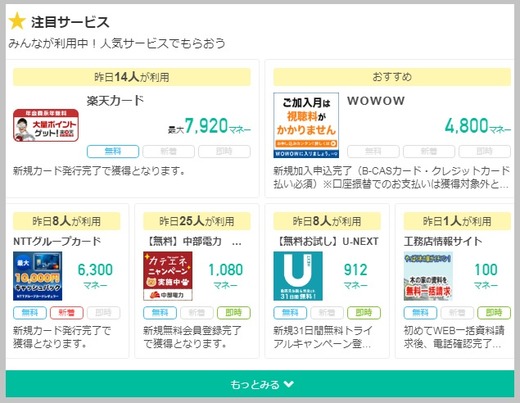
Task: Open the NTTグループカード banner image
Action: (38, 276)
